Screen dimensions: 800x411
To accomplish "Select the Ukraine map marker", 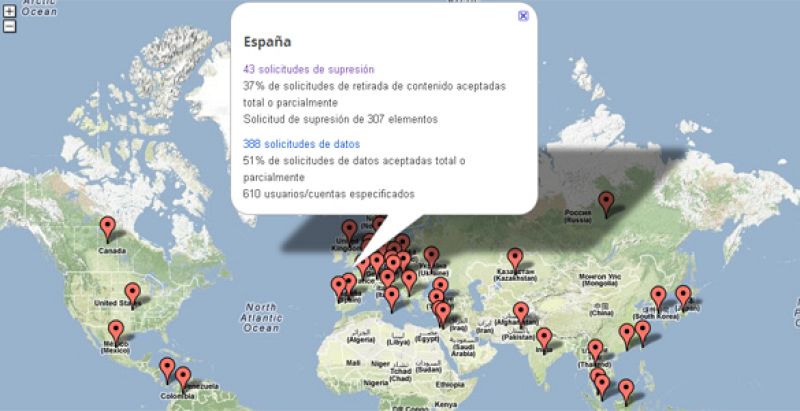I will click(x=431, y=257).
